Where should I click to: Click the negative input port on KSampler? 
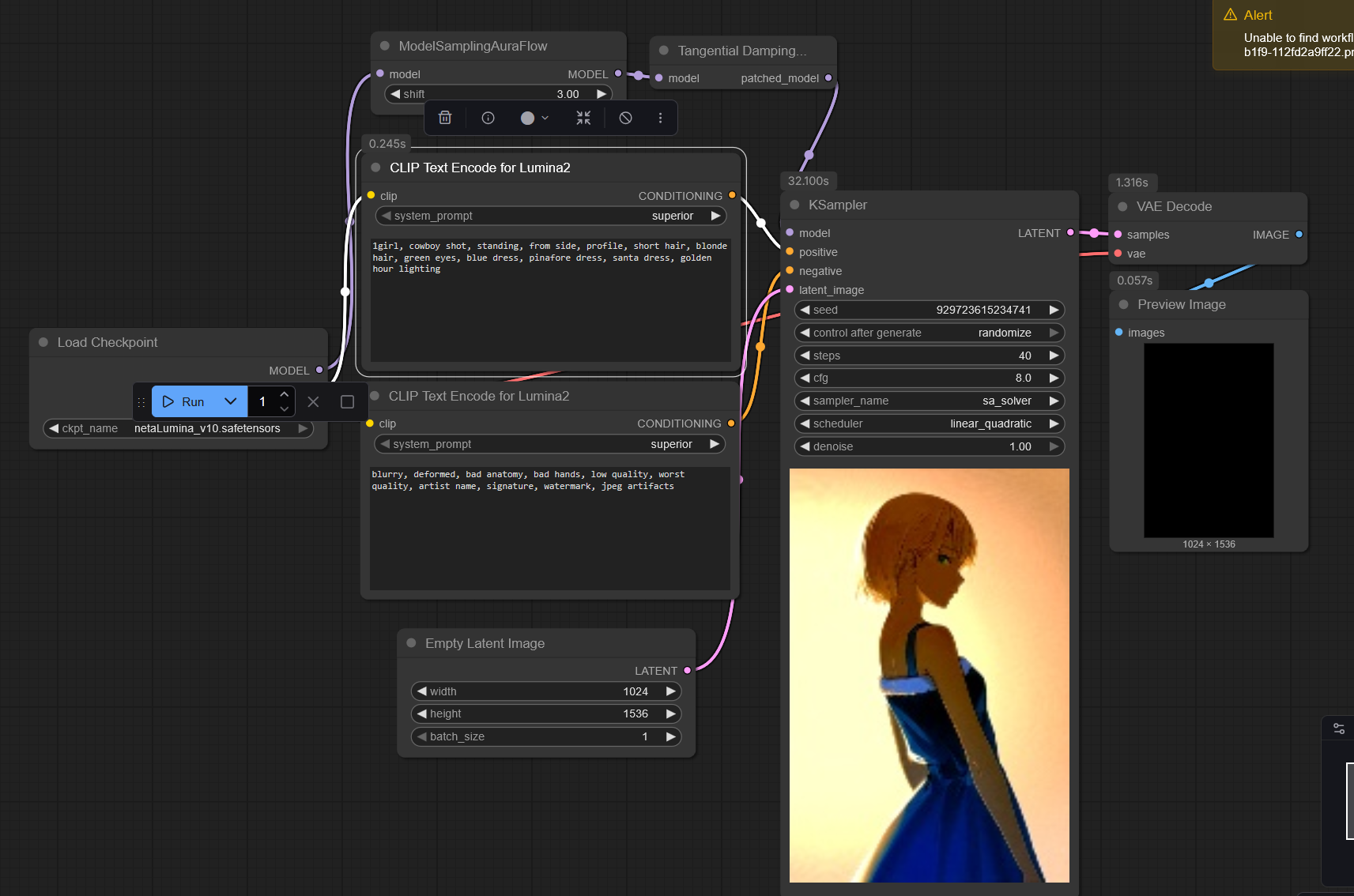(790, 270)
